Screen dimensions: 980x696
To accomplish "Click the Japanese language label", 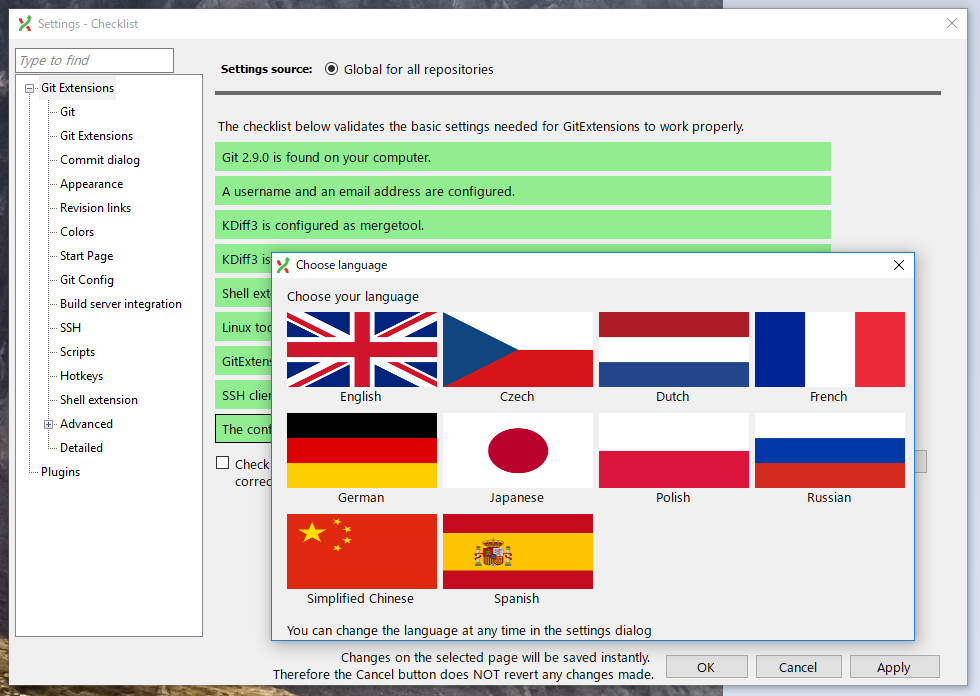I will click(x=516, y=498).
